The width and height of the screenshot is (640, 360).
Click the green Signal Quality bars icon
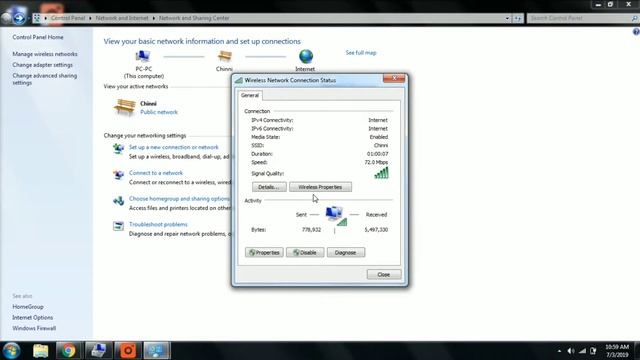[381, 173]
